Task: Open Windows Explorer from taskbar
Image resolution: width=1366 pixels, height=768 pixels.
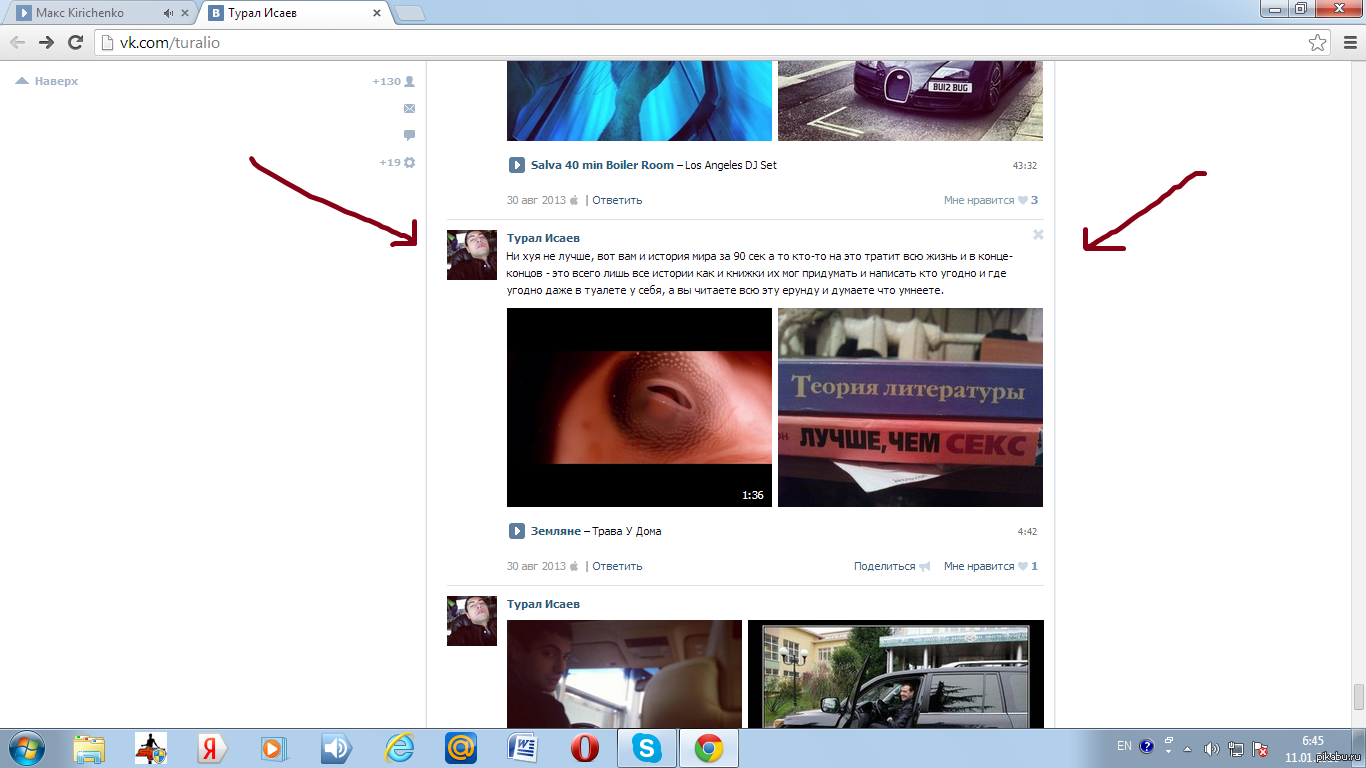Action: [x=89, y=748]
